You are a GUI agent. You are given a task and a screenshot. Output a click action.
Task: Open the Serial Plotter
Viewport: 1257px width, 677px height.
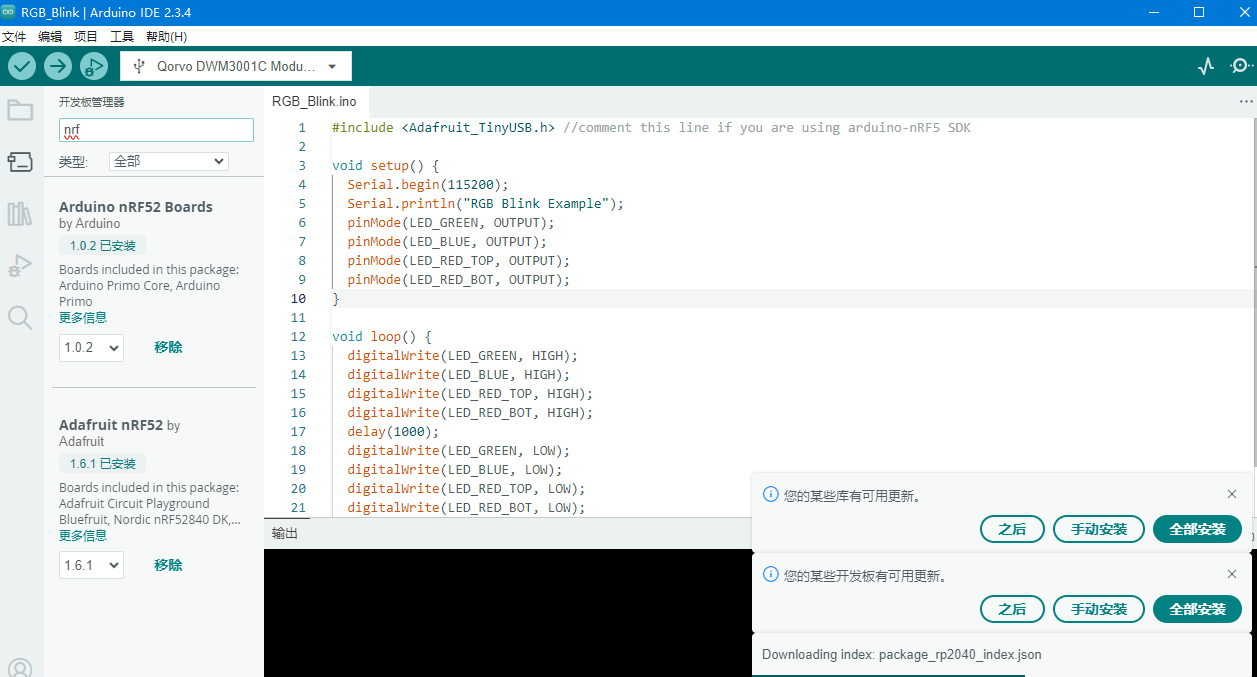coord(1207,66)
